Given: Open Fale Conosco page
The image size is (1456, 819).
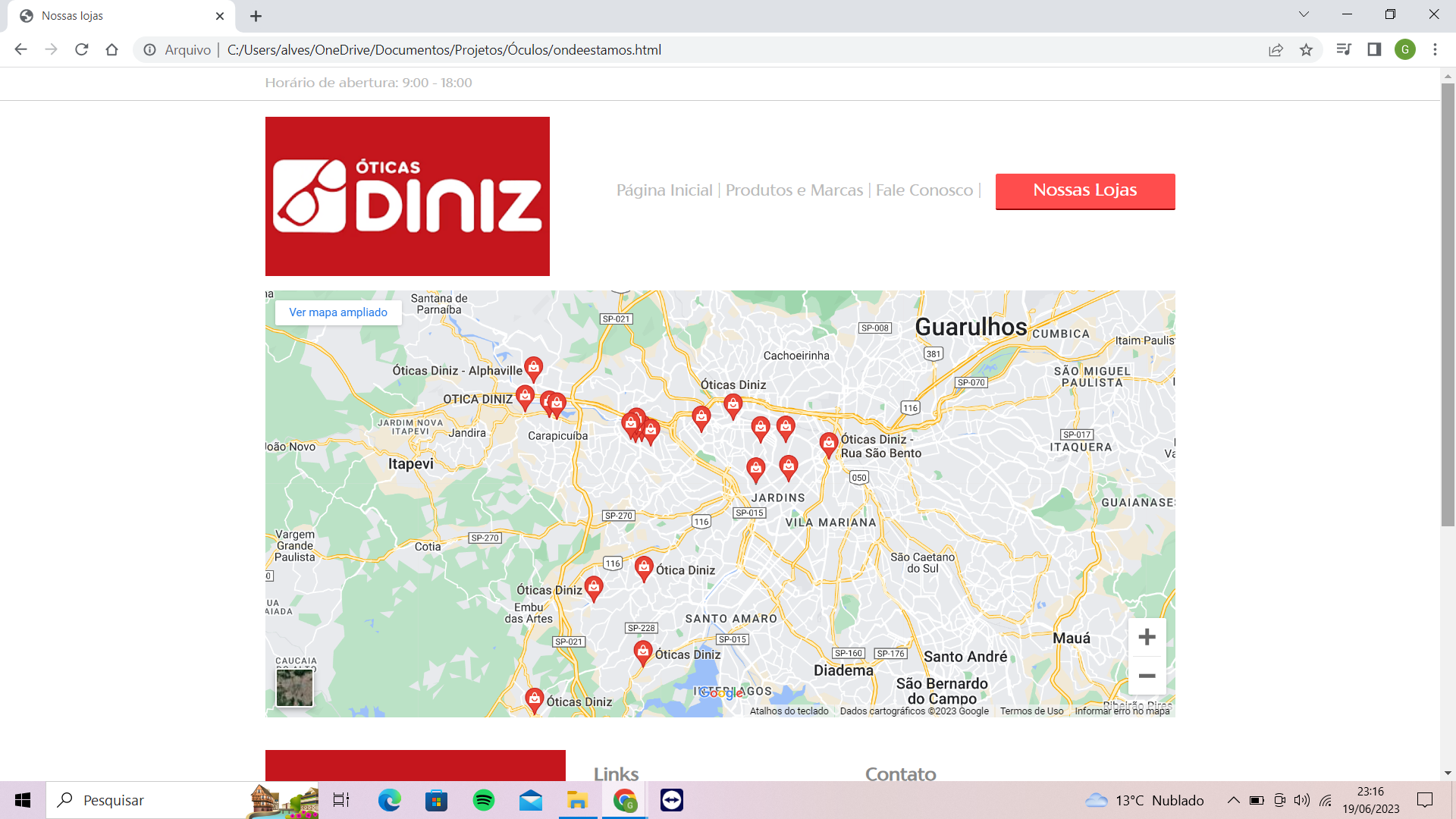Looking at the screenshot, I should [x=924, y=190].
